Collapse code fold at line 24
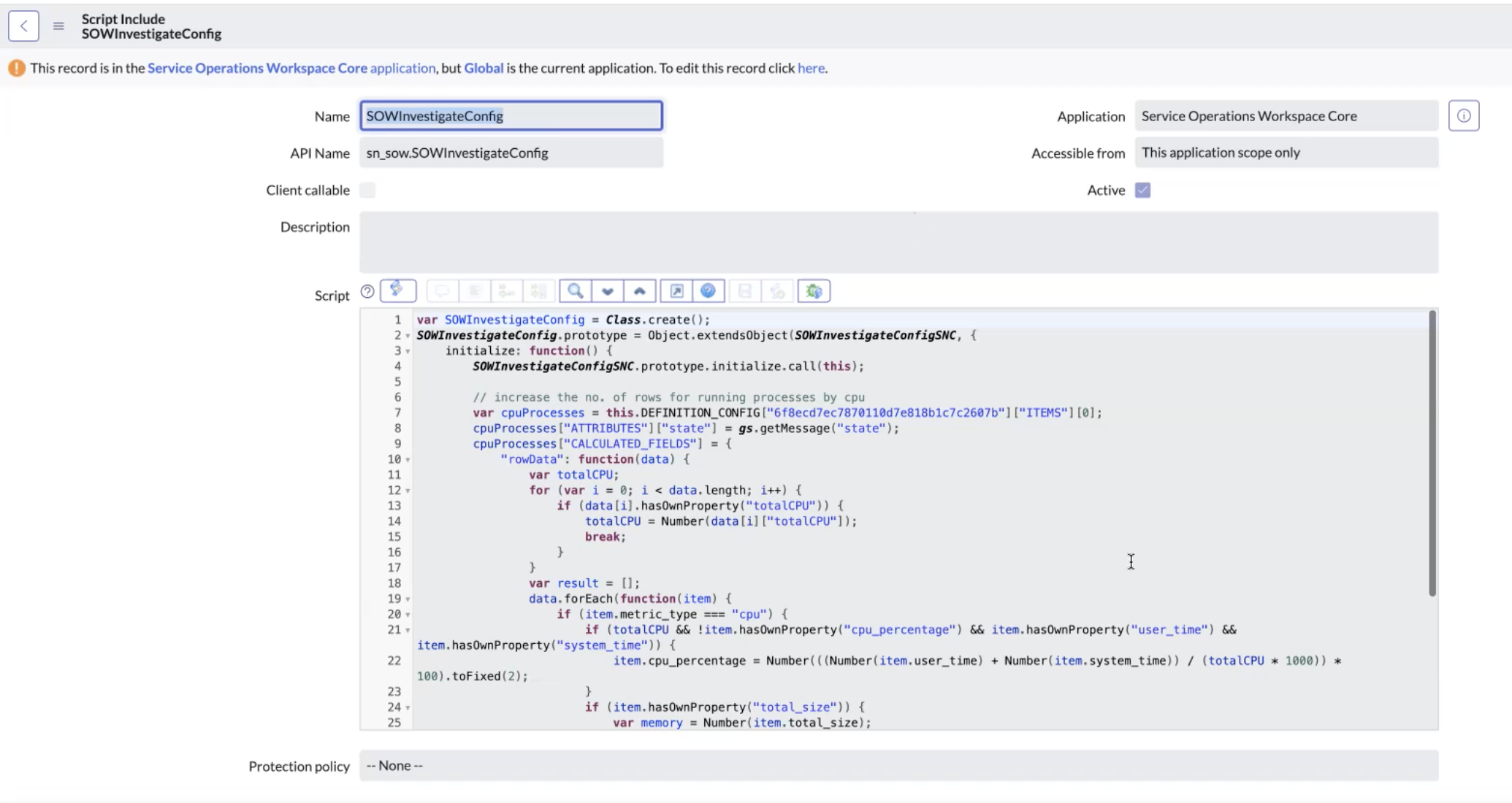 (408, 707)
